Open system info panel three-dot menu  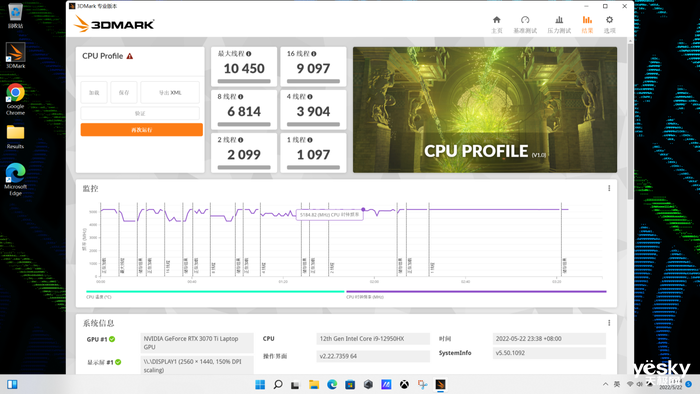[x=609, y=323]
